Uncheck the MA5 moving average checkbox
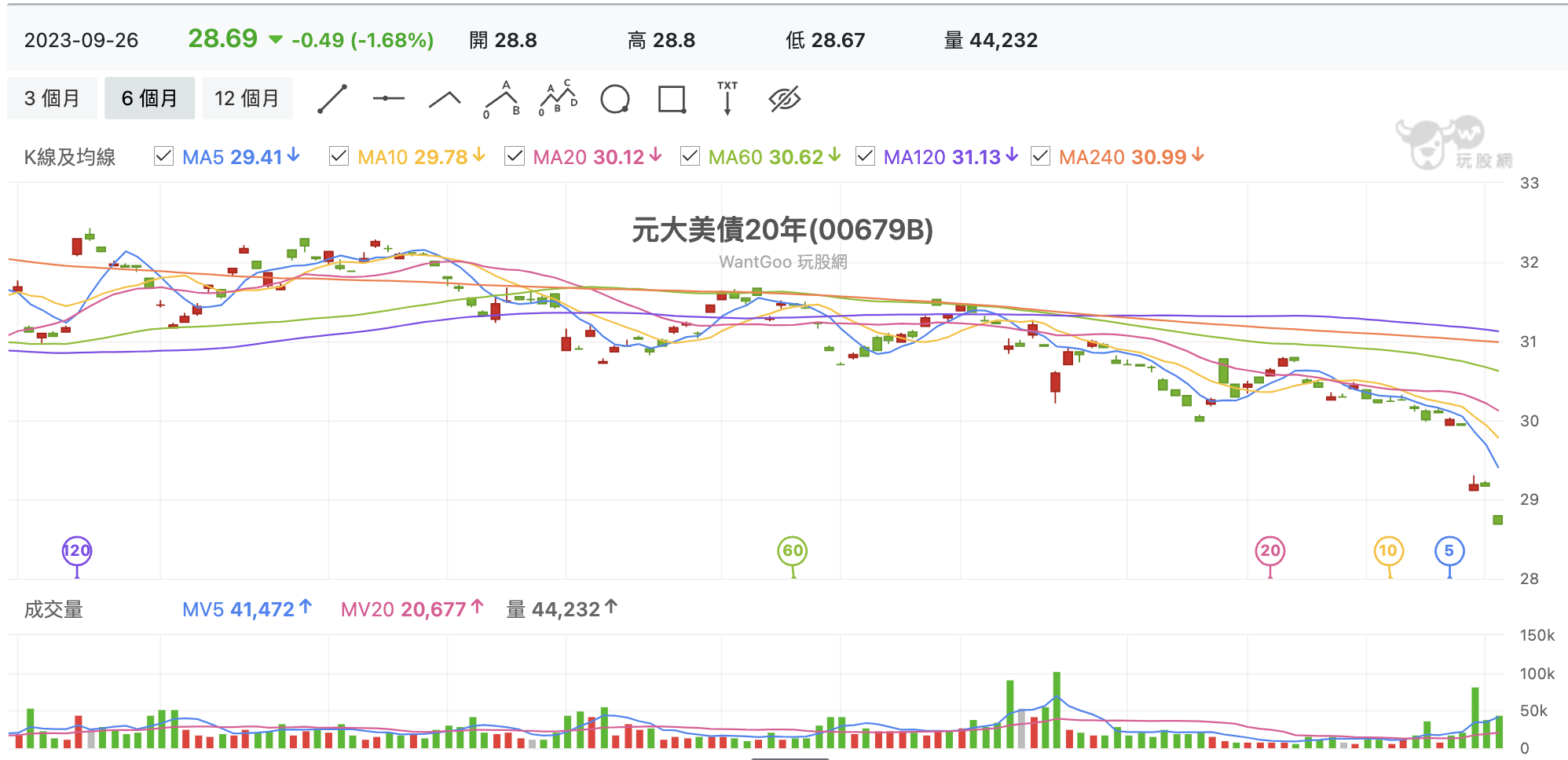This screenshot has height=760, width=1568. click(163, 156)
